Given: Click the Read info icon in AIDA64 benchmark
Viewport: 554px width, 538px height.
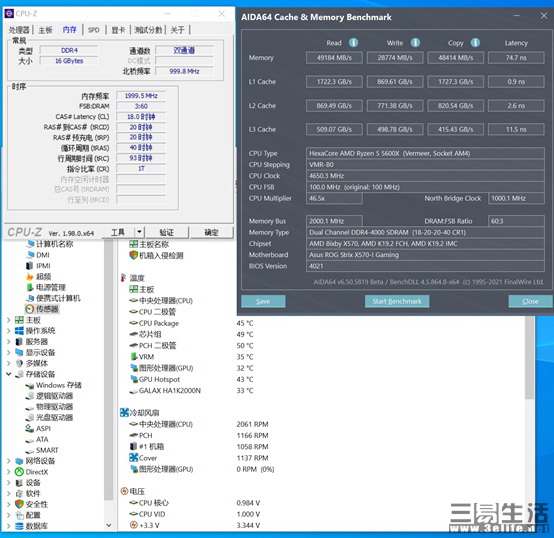Looking at the screenshot, I should [353, 42].
